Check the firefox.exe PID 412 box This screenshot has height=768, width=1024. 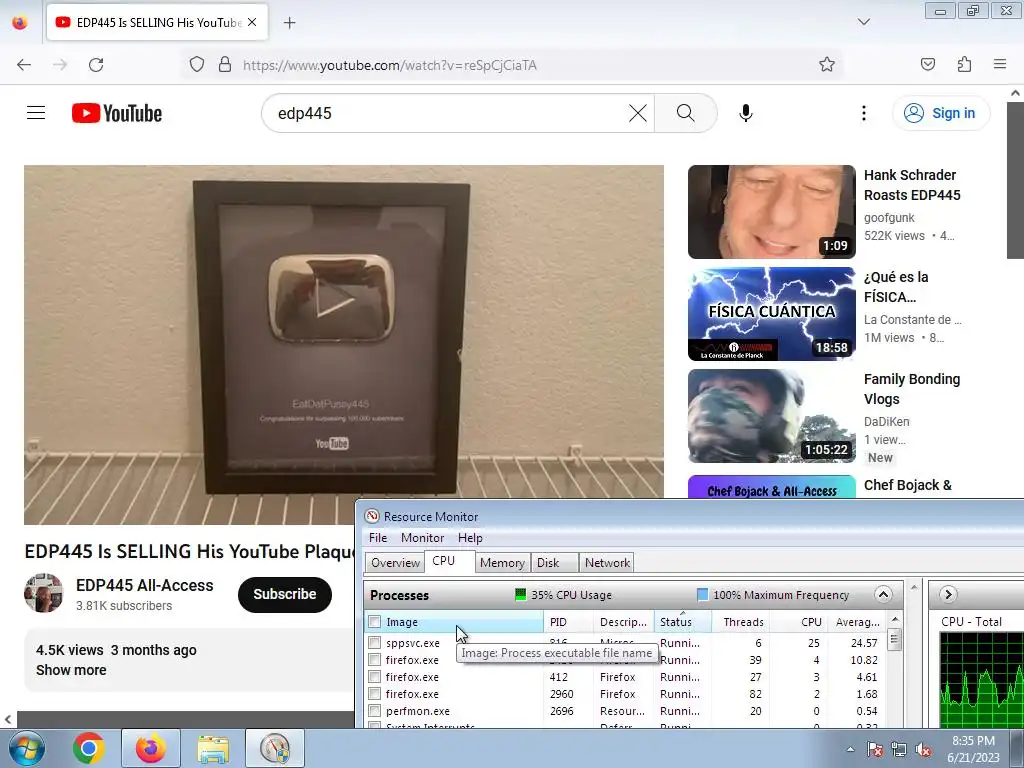coord(374,677)
